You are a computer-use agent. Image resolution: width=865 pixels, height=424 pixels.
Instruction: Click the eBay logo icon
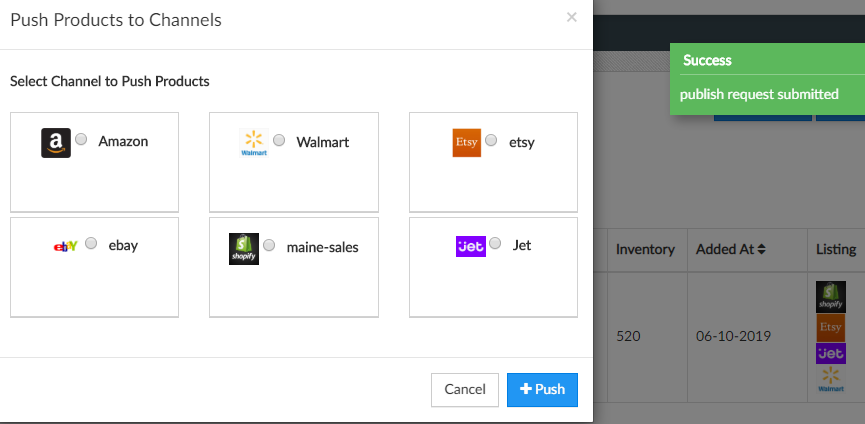(65, 246)
